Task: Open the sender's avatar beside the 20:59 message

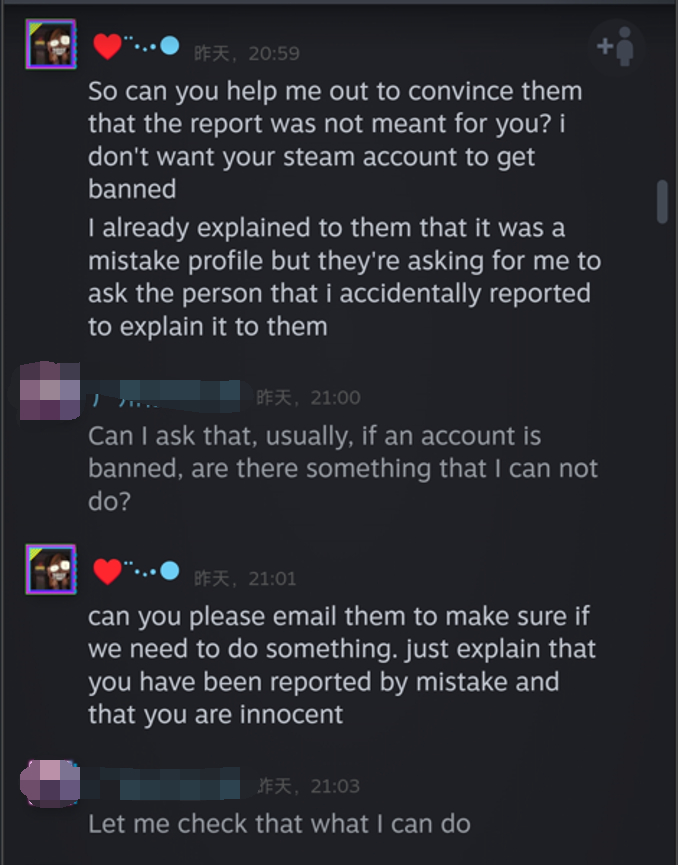Action: coord(50,44)
